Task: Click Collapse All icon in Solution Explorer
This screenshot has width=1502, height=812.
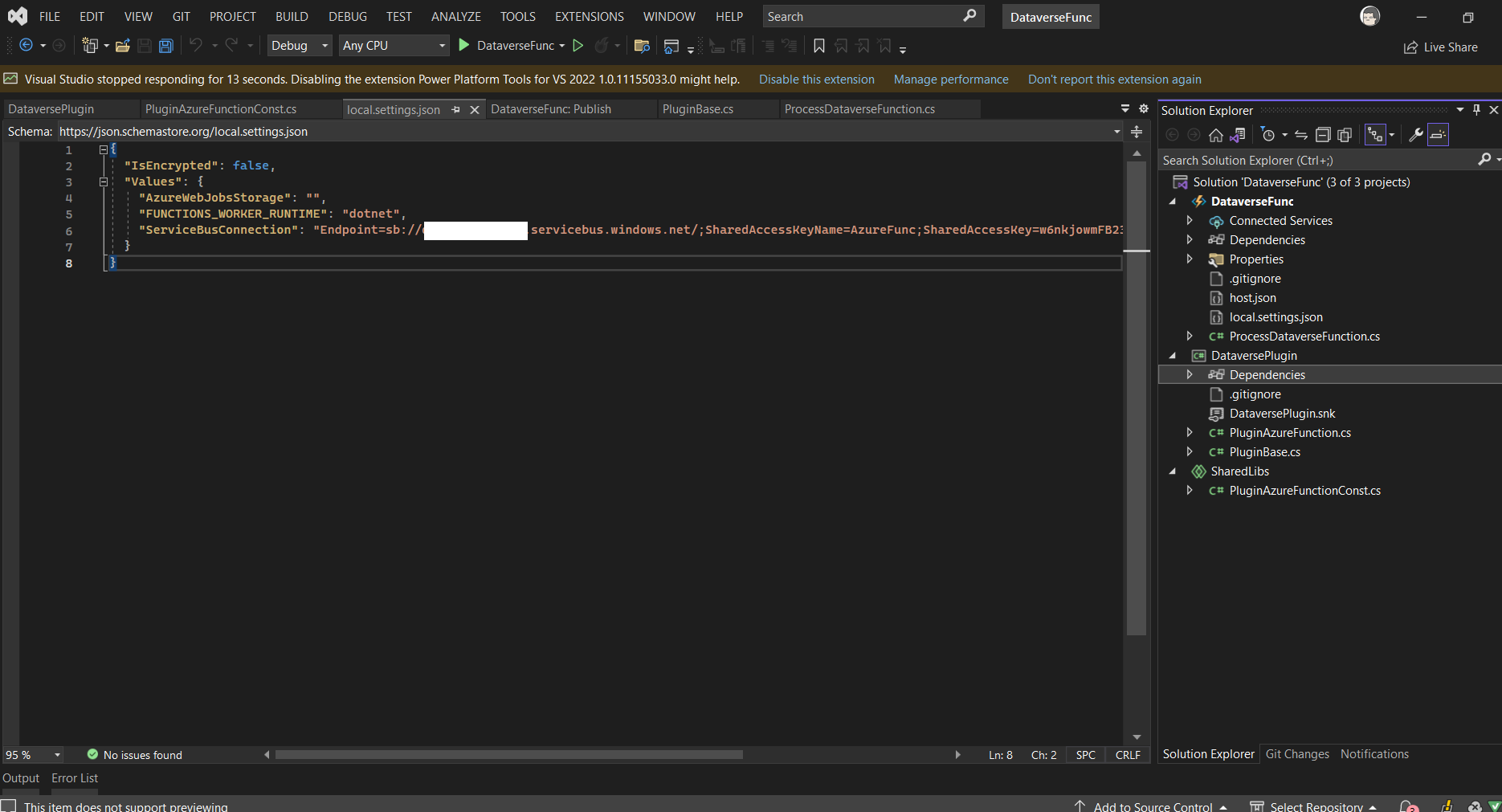Action: click(x=1323, y=135)
